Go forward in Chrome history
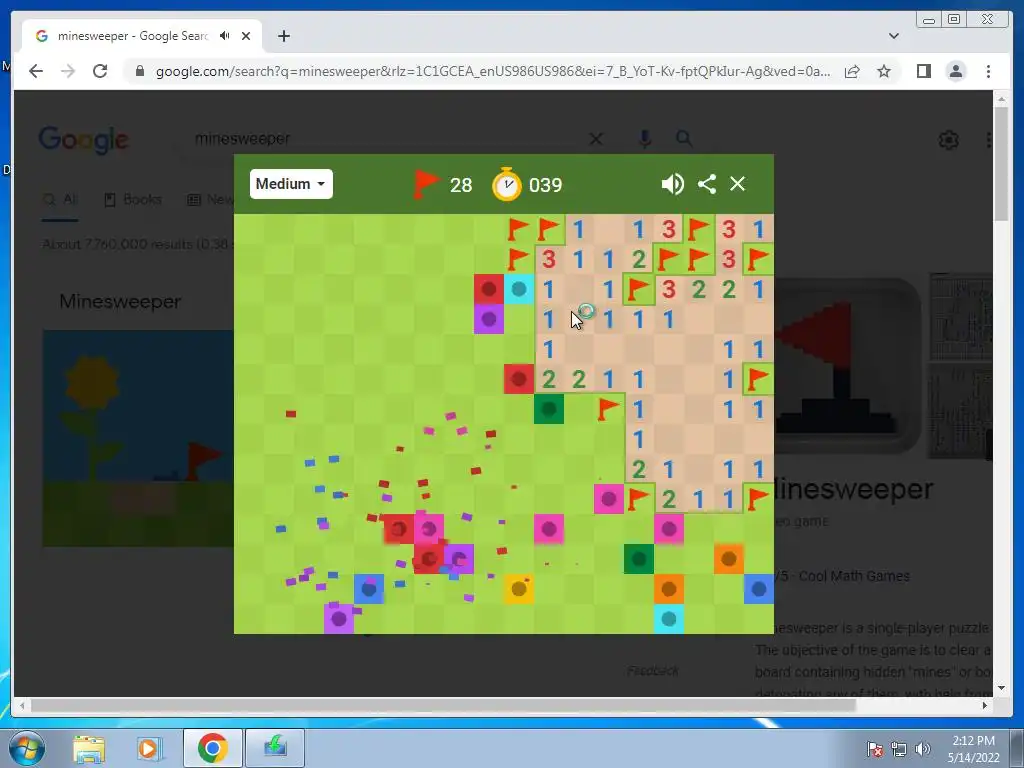The height and width of the screenshot is (768, 1024). tap(68, 71)
